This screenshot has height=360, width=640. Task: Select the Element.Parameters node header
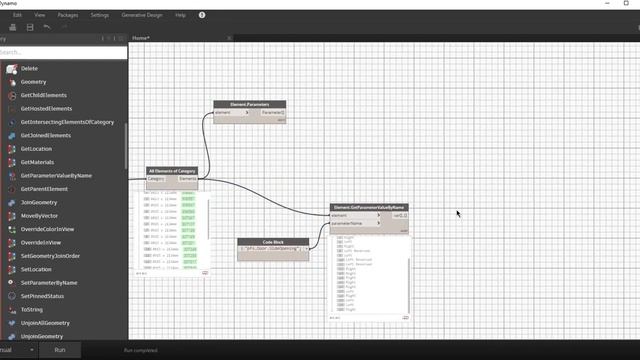[249, 104]
